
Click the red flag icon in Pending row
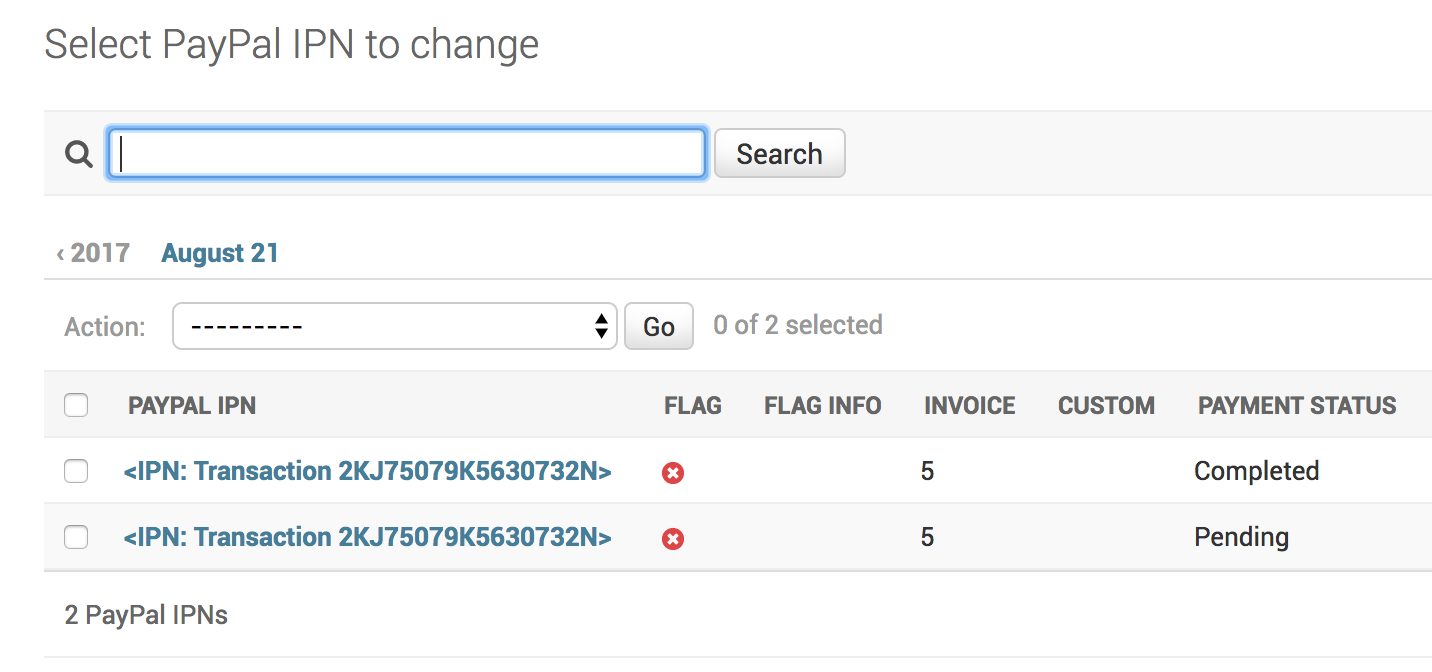pos(673,539)
